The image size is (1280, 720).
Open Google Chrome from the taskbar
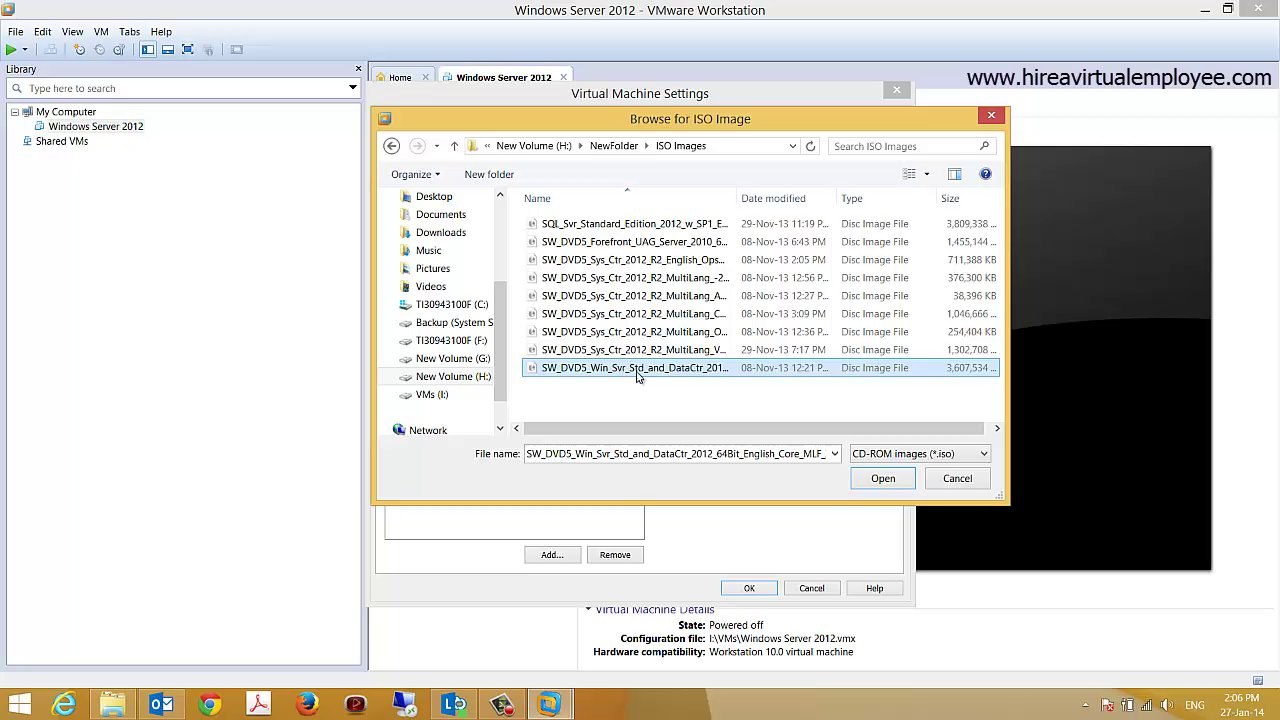click(209, 704)
